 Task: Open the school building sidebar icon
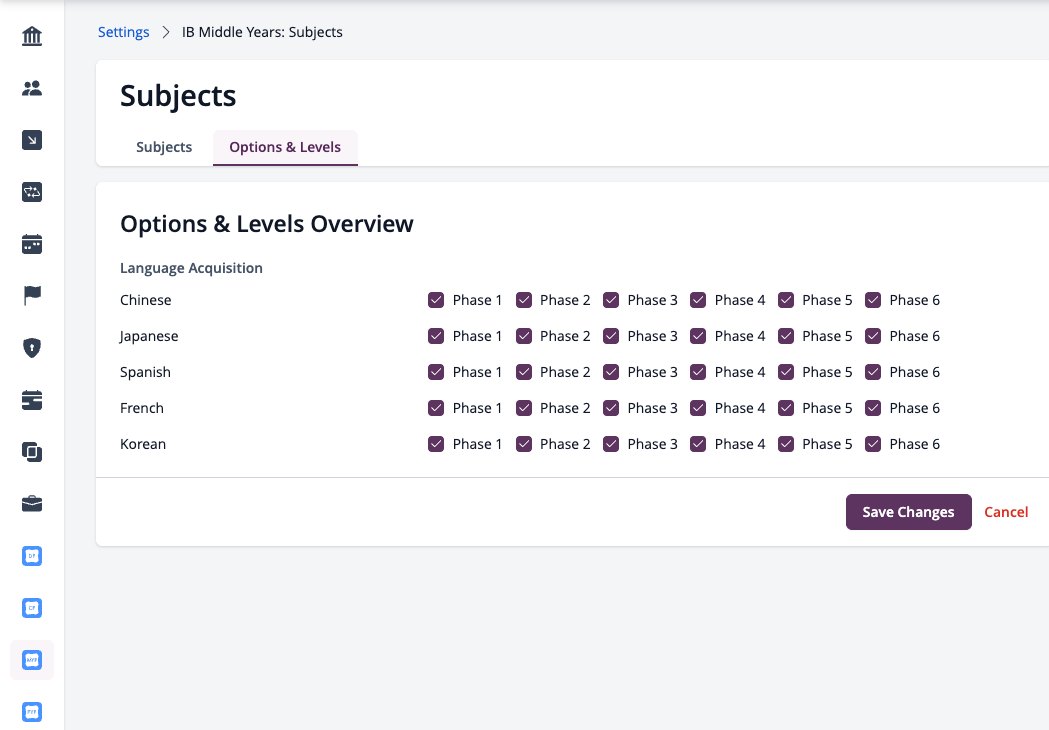(x=31, y=35)
